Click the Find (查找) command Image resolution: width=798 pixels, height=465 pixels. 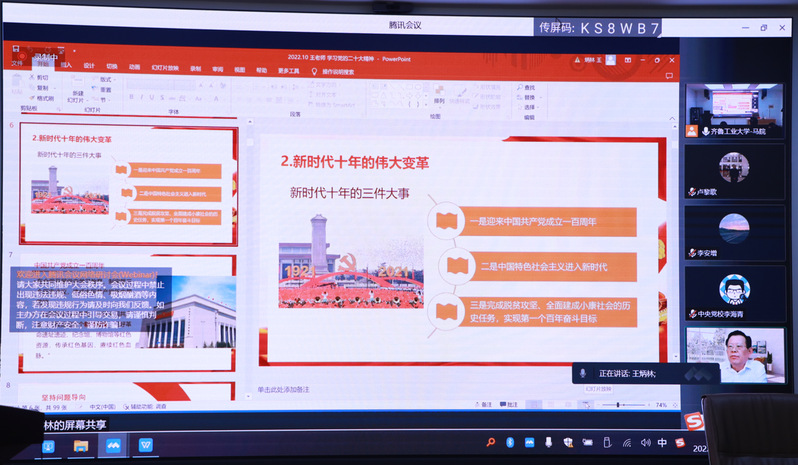[526, 88]
